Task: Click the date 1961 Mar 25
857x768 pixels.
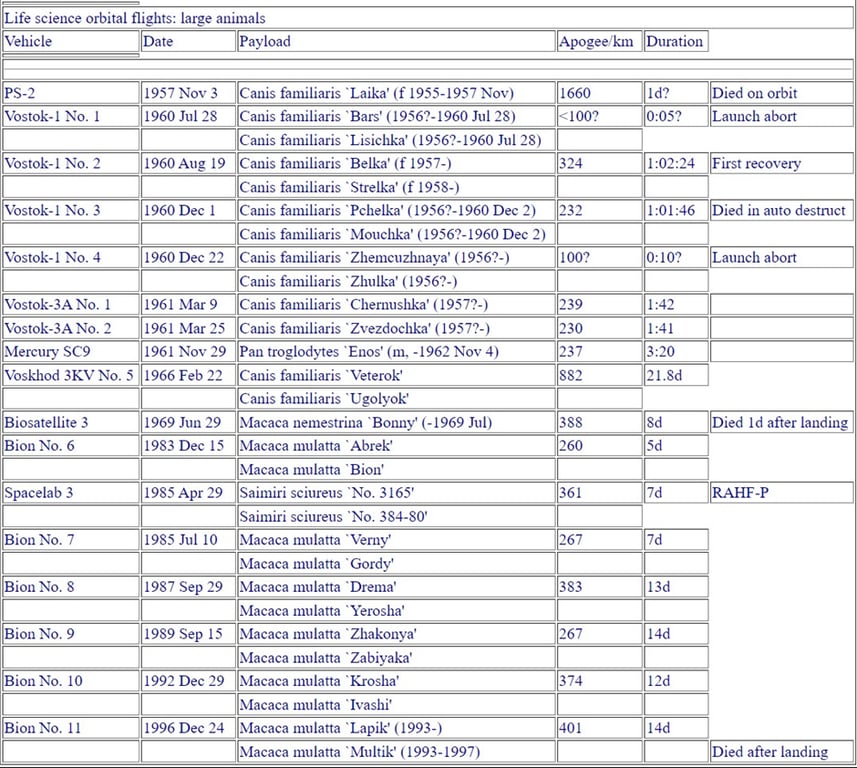Action: pos(188,328)
